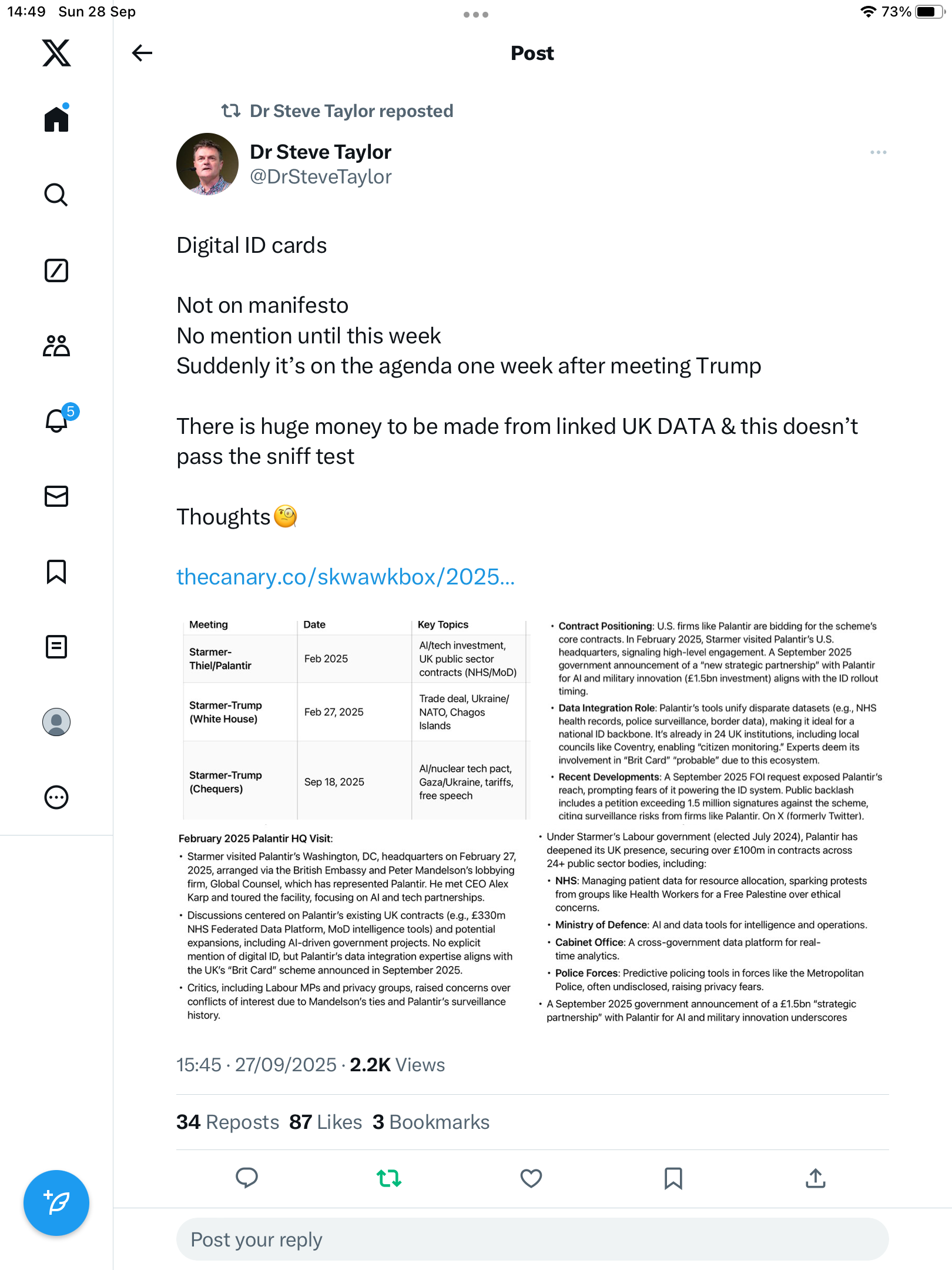Open the thecanary.co skwawkbox link
The image size is (952, 1270).
346,577
